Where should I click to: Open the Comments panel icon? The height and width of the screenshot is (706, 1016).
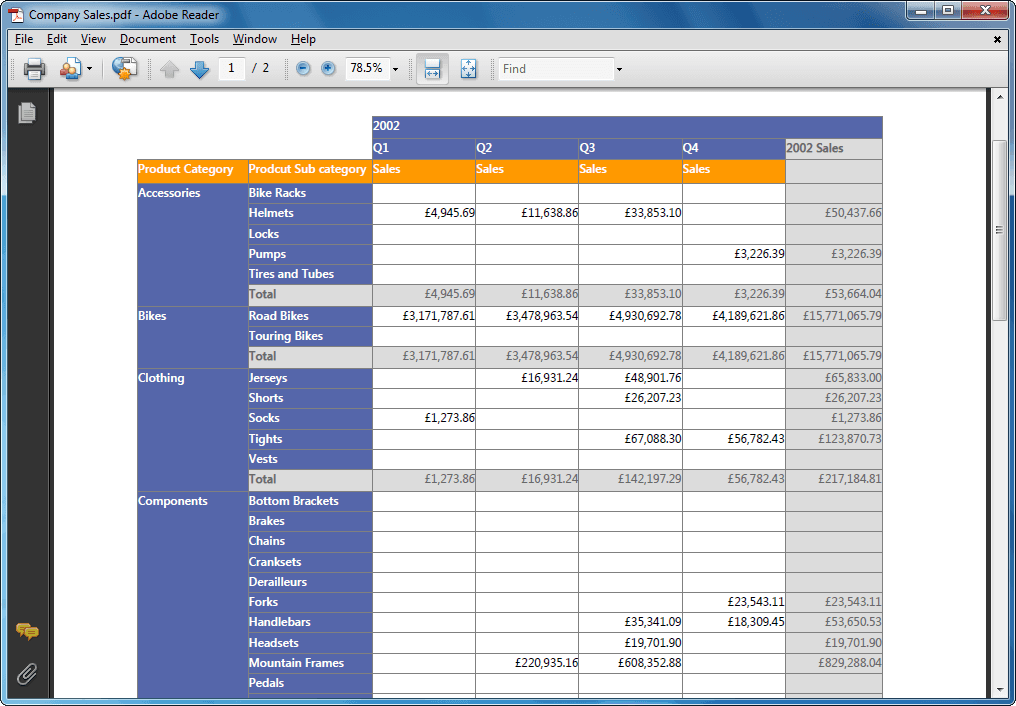(27, 630)
